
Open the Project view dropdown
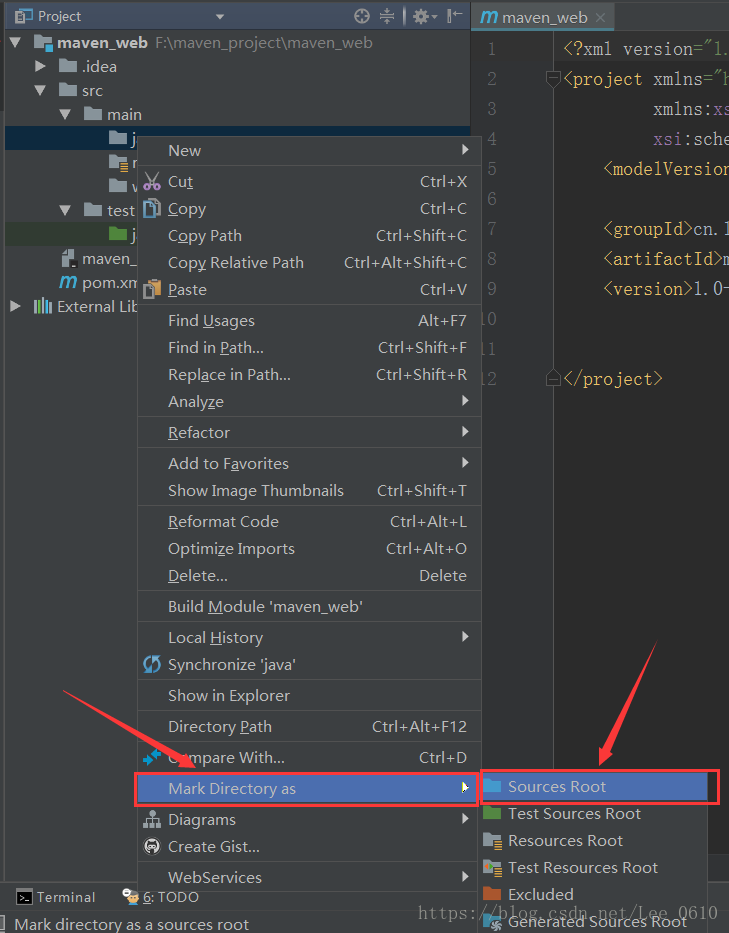pyautogui.click(x=220, y=17)
